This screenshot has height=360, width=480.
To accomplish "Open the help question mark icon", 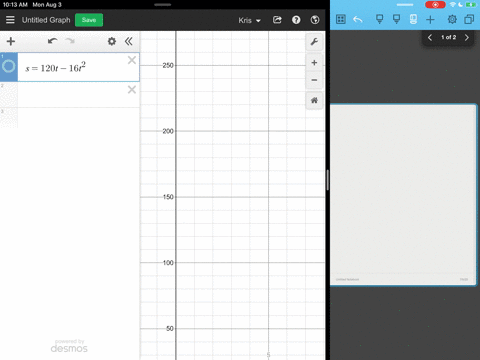I will (x=296, y=20).
